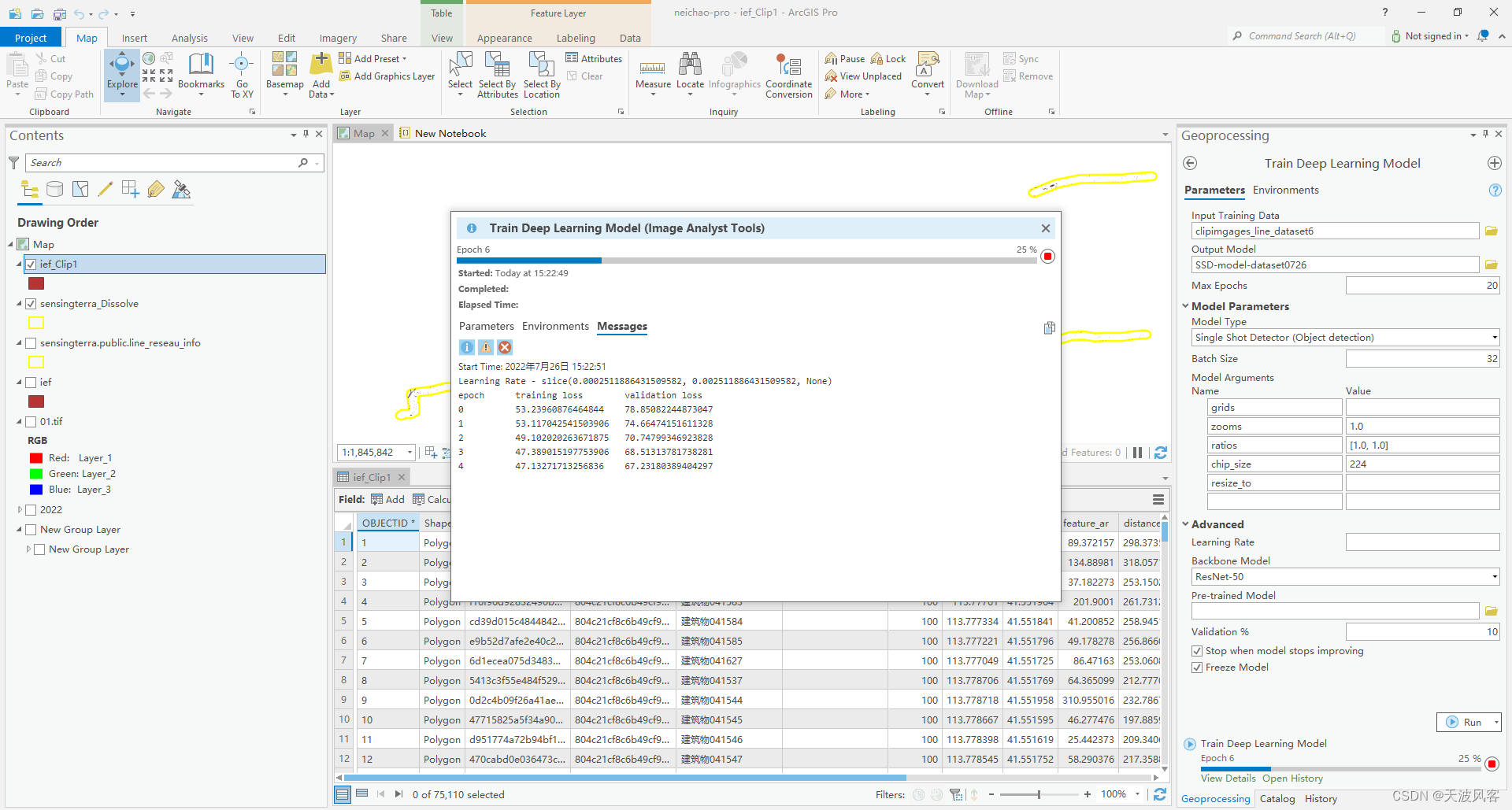Filter to show error messages icon

coord(505,347)
